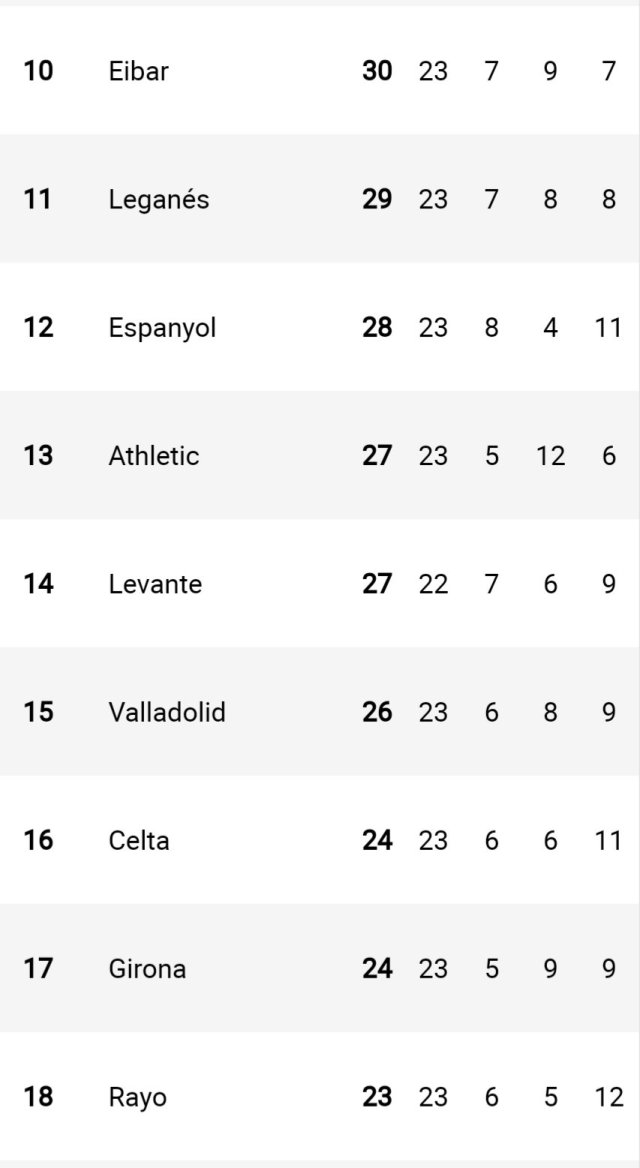Click Eibar's 30 points value

[x=377, y=71]
